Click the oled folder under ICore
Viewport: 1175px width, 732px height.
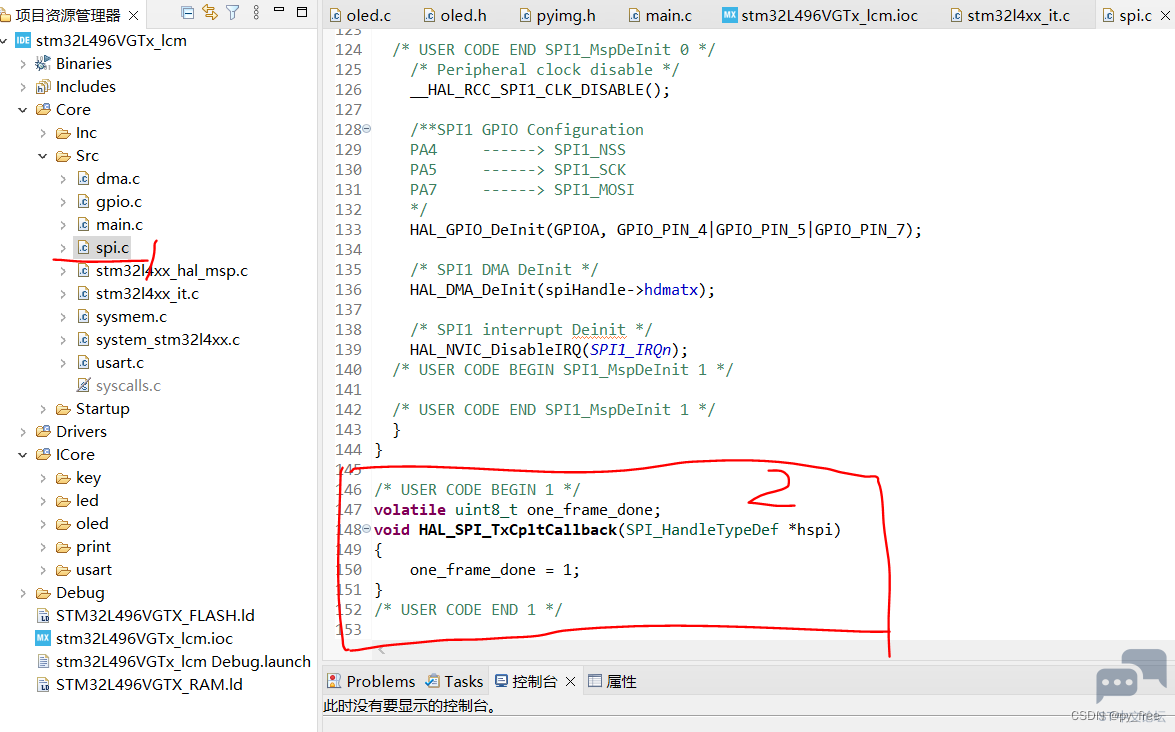pyautogui.click(x=91, y=524)
